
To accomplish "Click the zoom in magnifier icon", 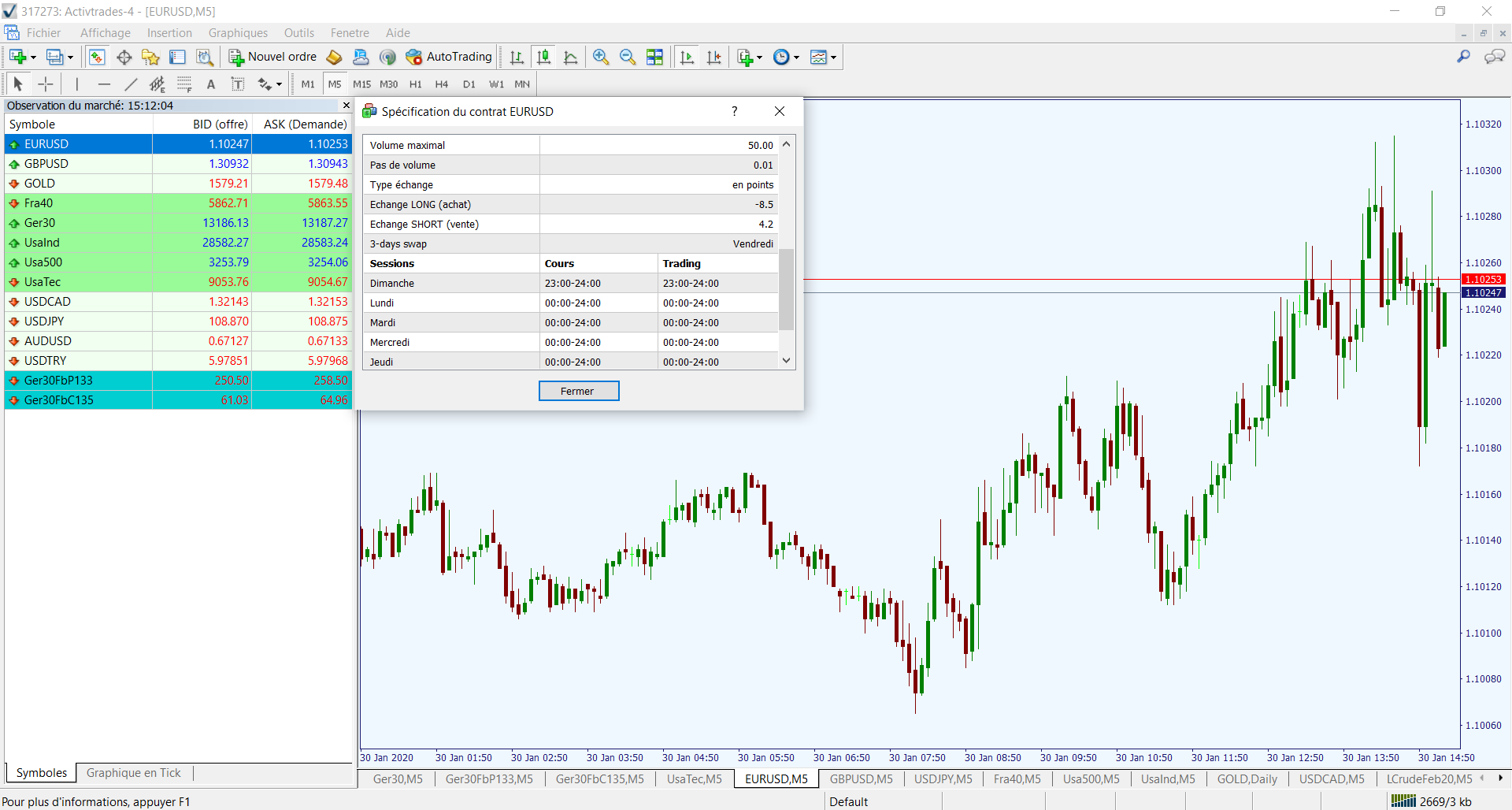I will point(601,57).
